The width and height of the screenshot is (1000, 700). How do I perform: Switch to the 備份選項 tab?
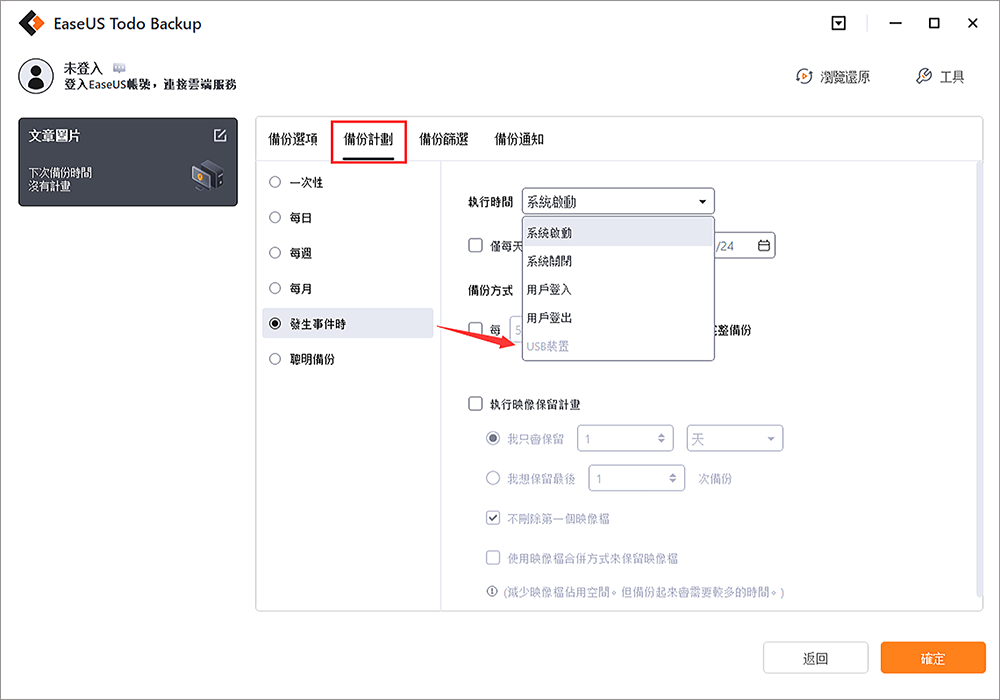coord(293,139)
